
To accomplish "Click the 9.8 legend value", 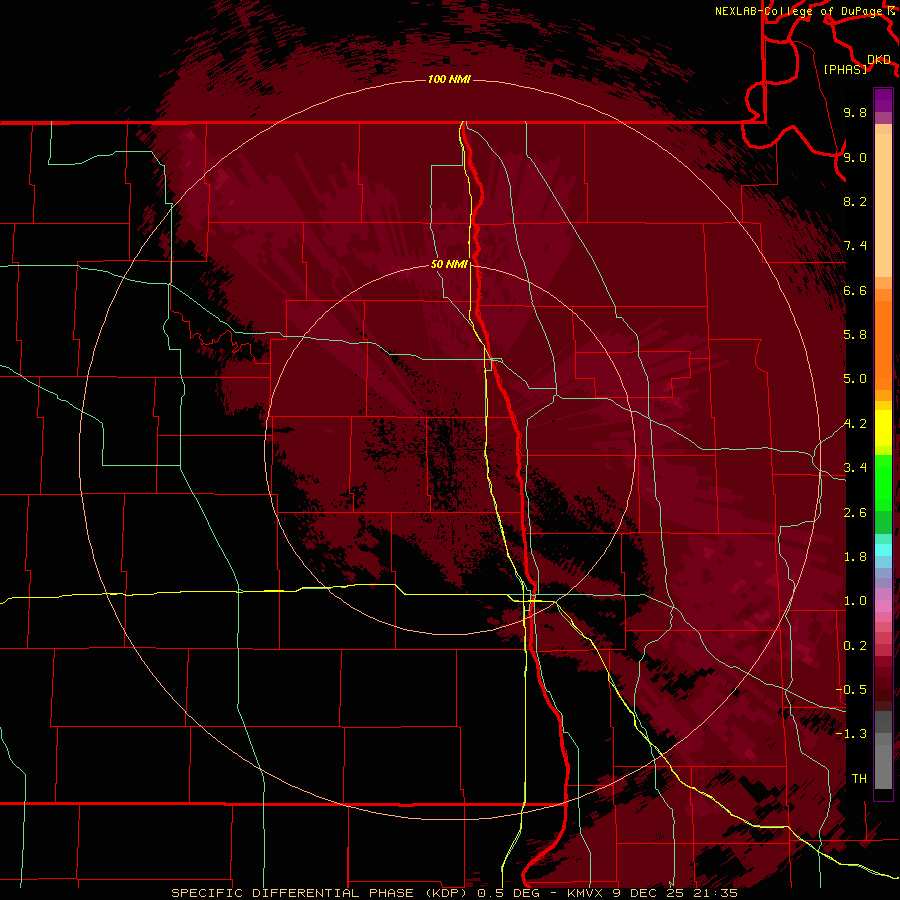I will tap(855, 112).
